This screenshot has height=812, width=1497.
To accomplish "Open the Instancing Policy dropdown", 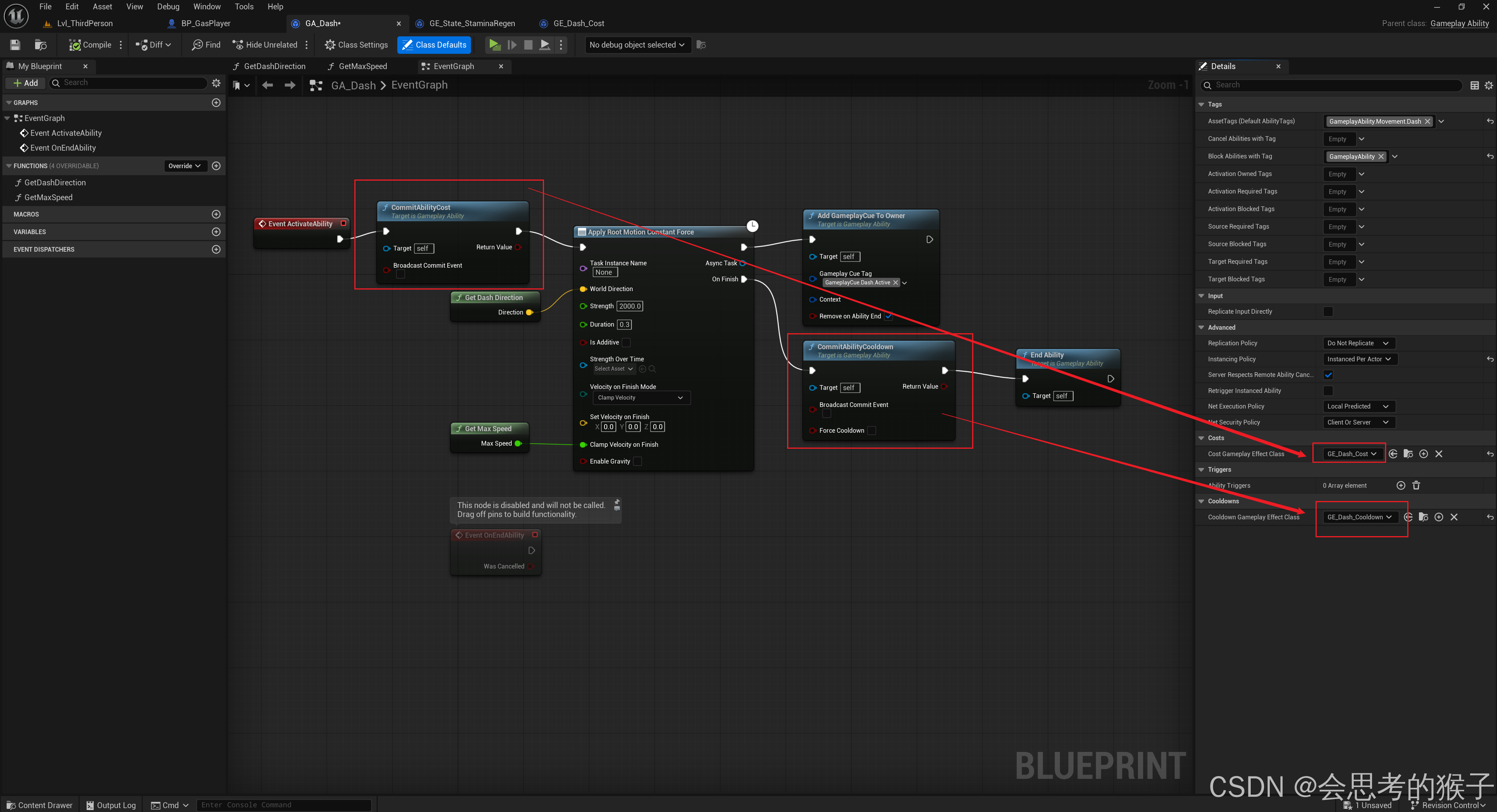I will tap(1359, 359).
